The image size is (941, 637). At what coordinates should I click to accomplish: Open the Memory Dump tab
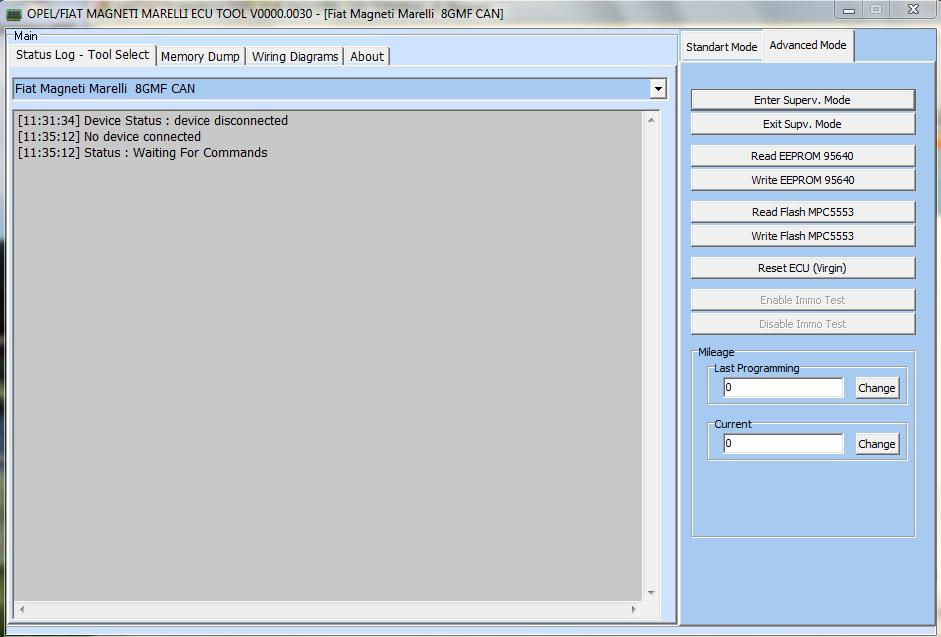(x=200, y=56)
